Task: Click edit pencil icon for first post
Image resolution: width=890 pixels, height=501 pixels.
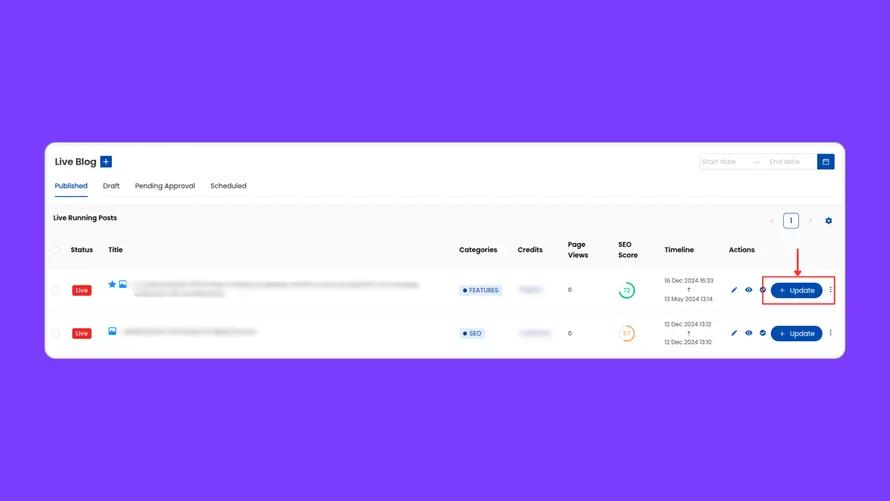Action: click(x=734, y=291)
